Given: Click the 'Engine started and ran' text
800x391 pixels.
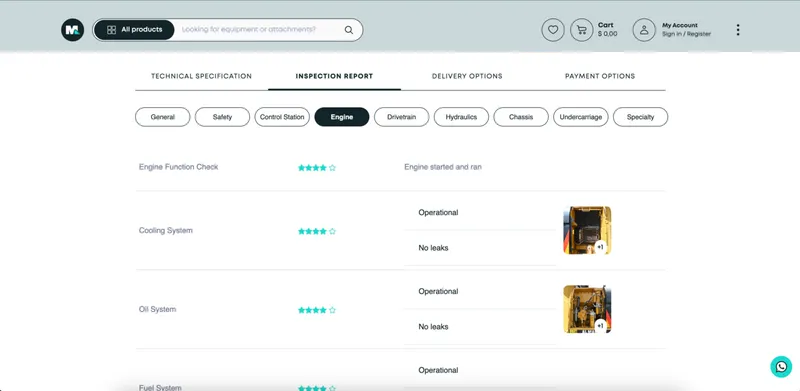Looking at the screenshot, I should point(443,167).
